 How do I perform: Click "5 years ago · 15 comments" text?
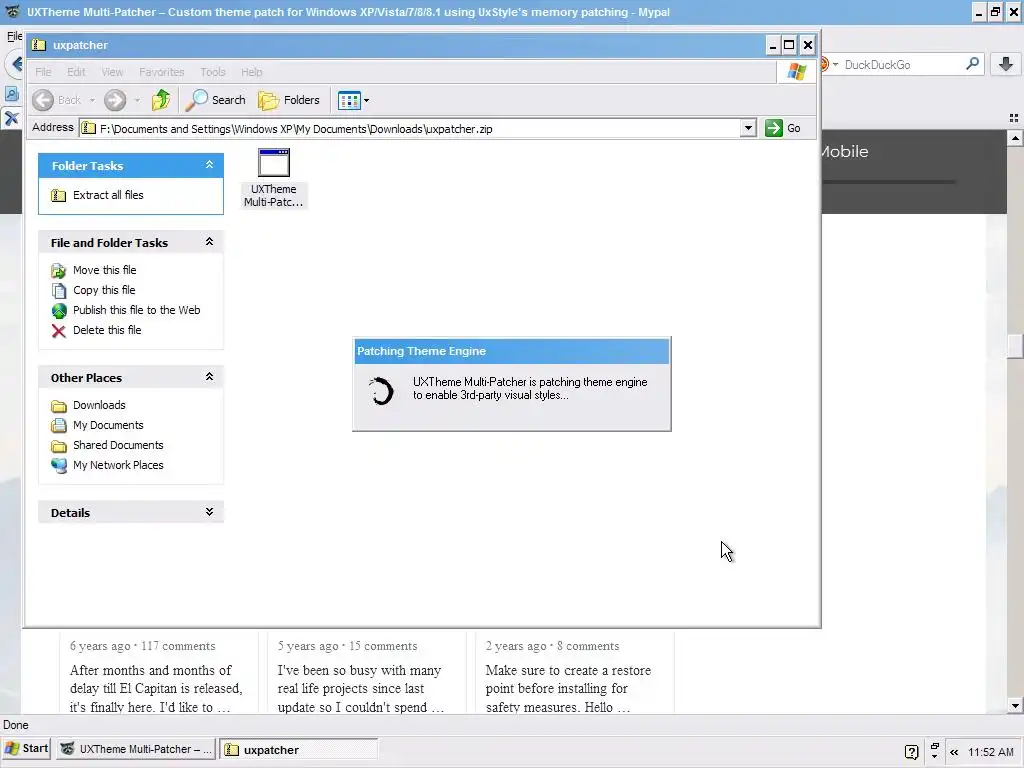pos(347,646)
